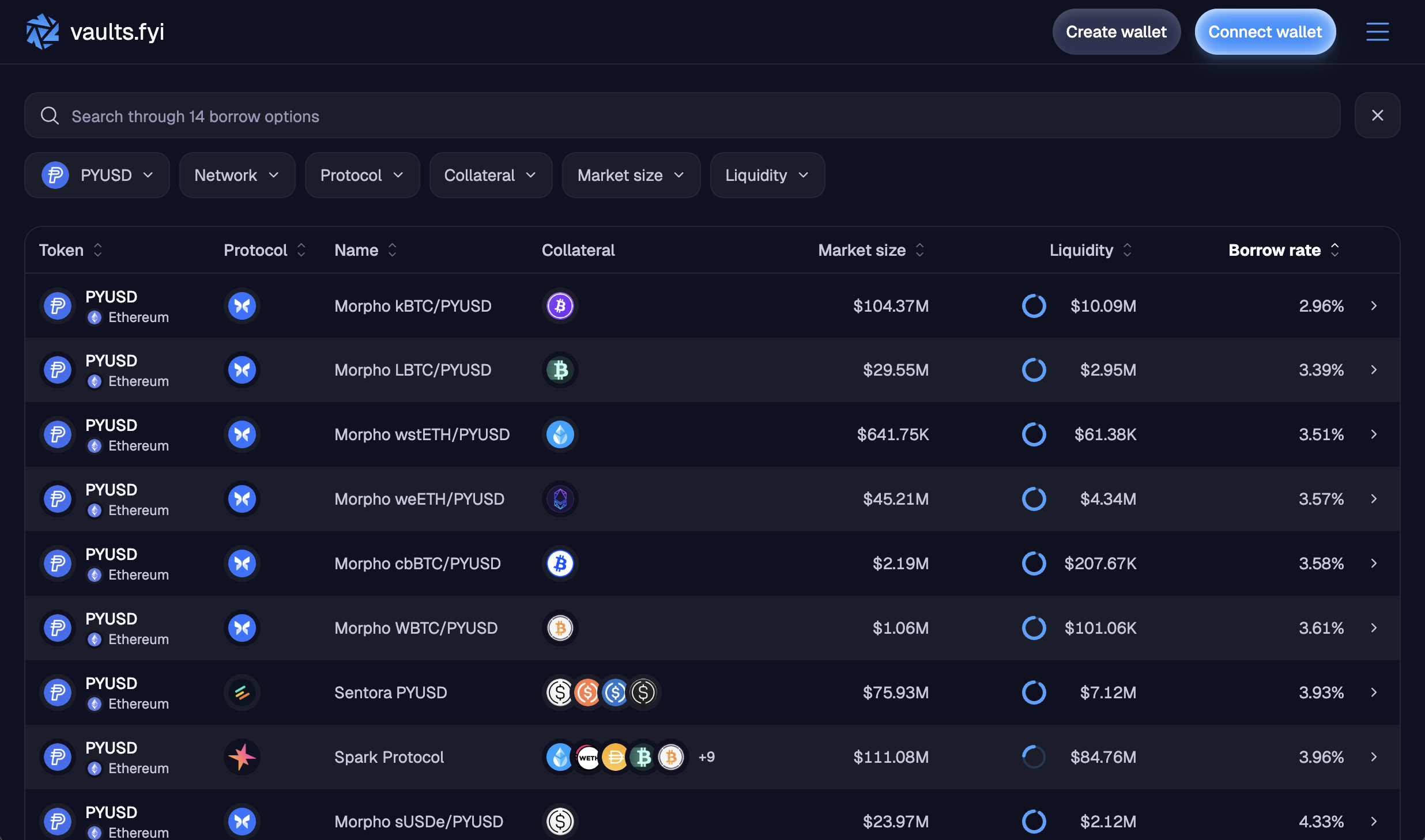This screenshot has width=1425, height=840.
Task: Open the PYUSD token filter dropdown
Action: click(97, 175)
